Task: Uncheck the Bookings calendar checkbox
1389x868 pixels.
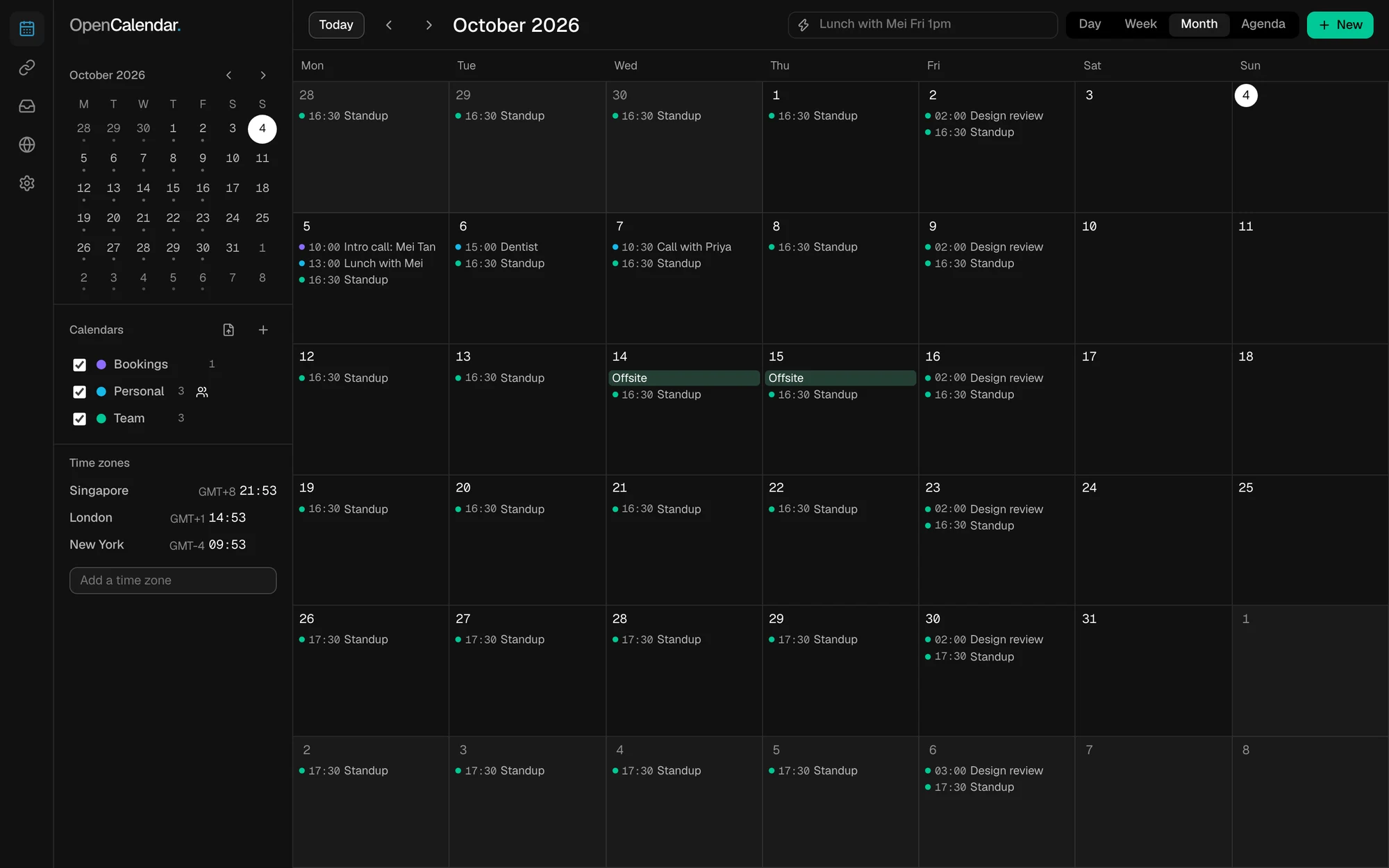Action: point(80,365)
